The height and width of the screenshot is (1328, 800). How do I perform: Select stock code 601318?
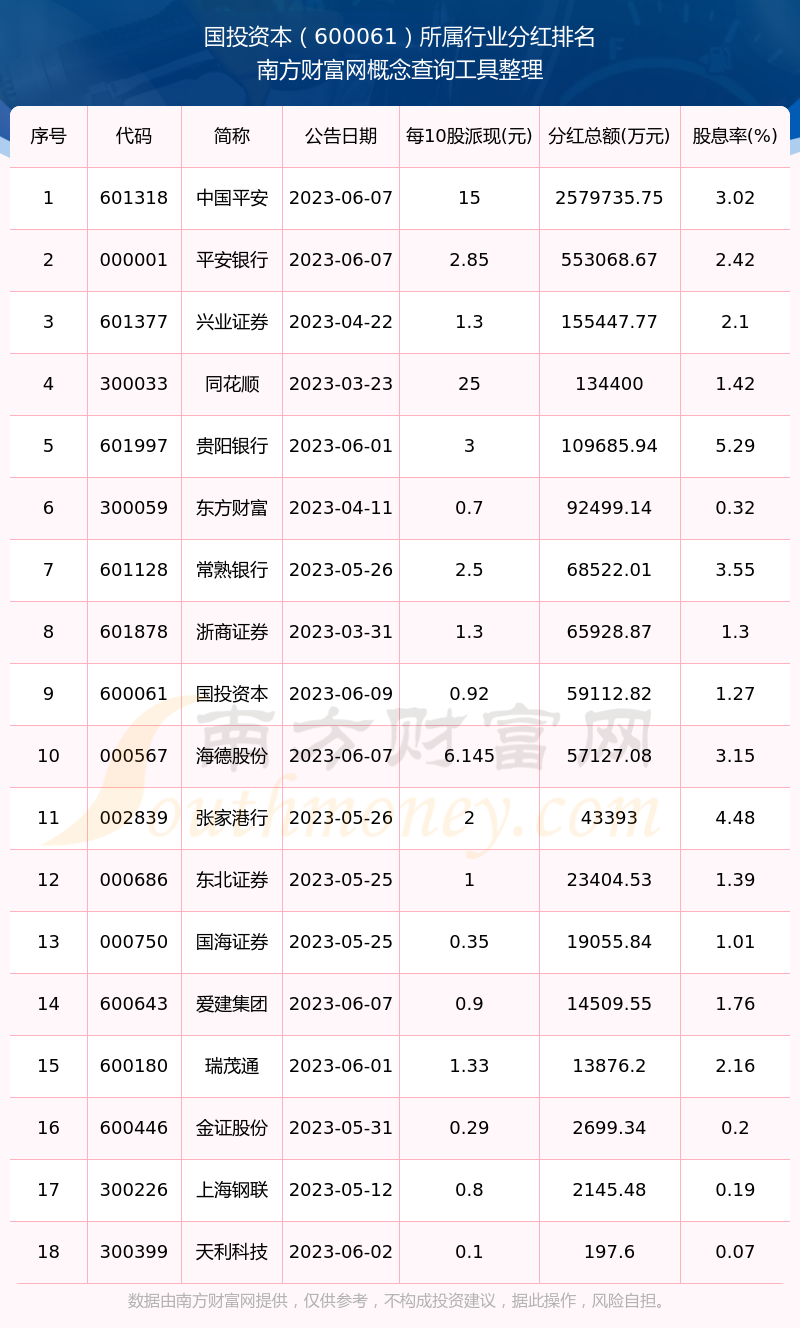click(134, 198)
